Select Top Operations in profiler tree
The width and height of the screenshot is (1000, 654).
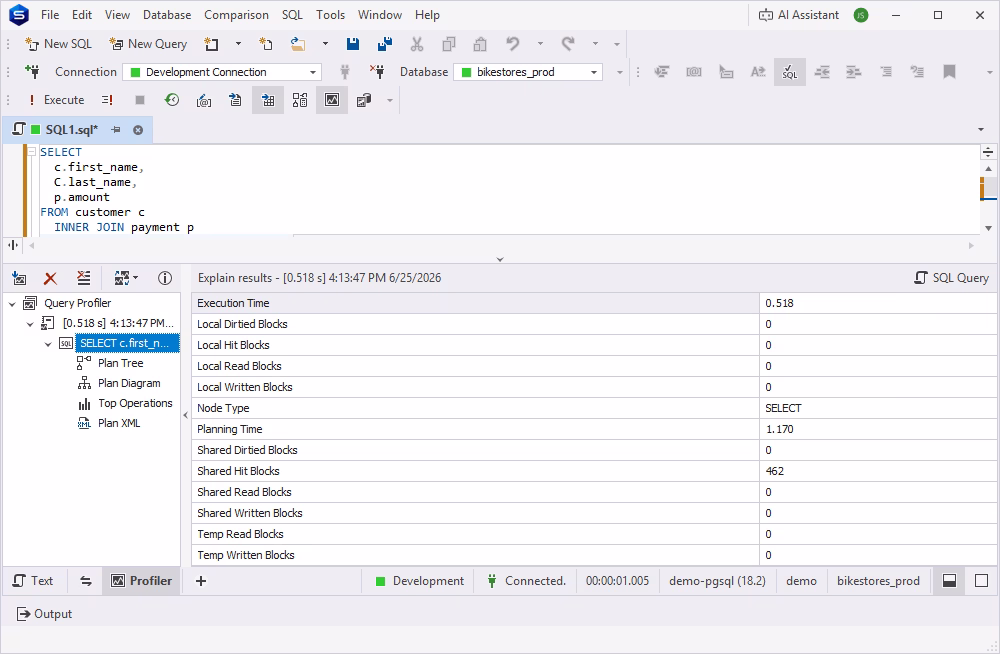(x=135, y=403)
